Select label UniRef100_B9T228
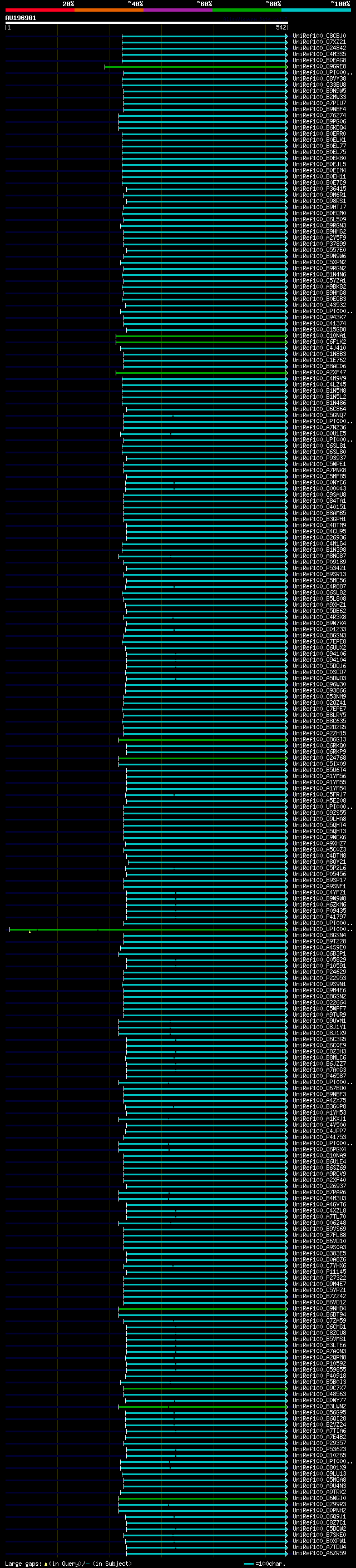 [x=319, y=942]
